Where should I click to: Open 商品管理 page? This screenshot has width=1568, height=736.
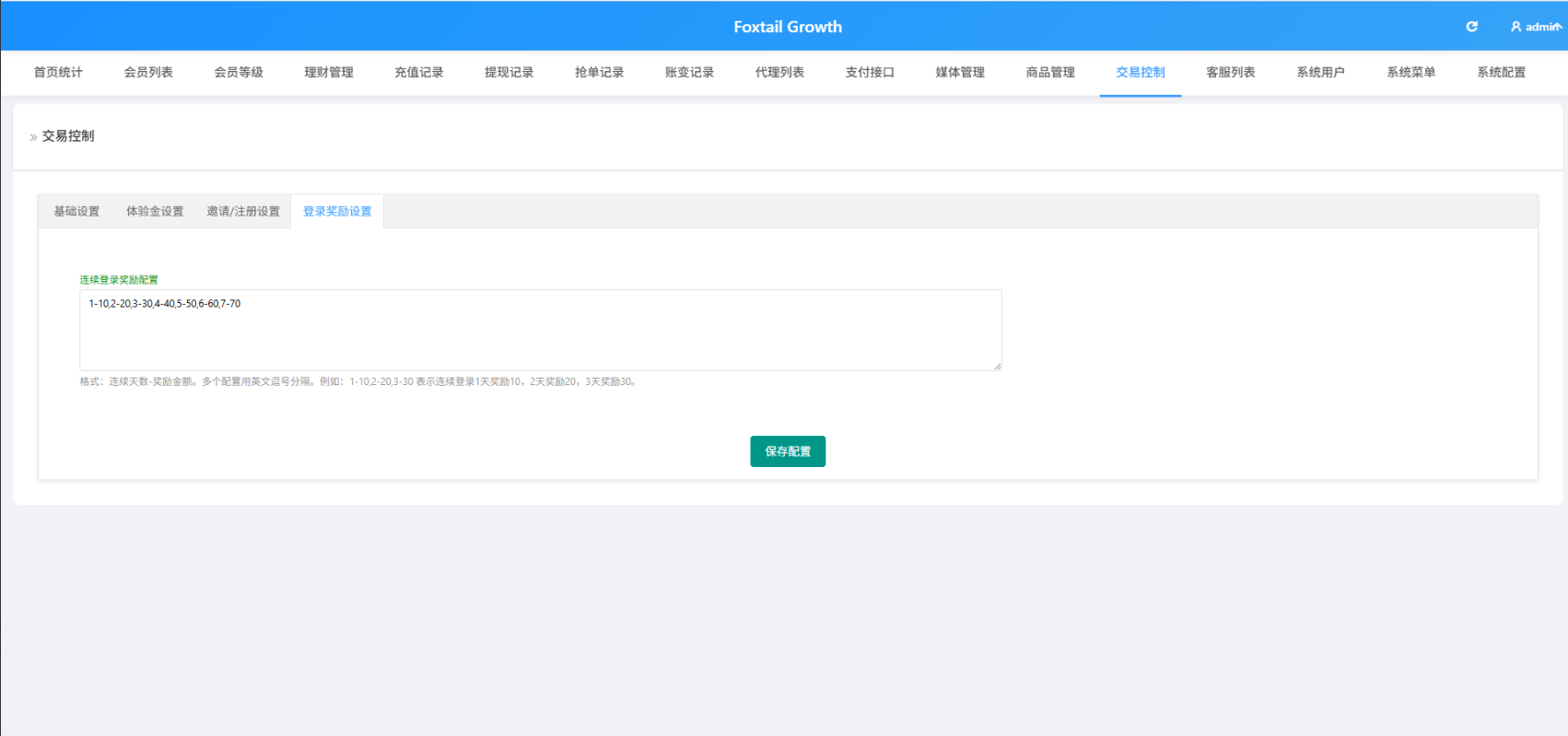(1051, 72)
